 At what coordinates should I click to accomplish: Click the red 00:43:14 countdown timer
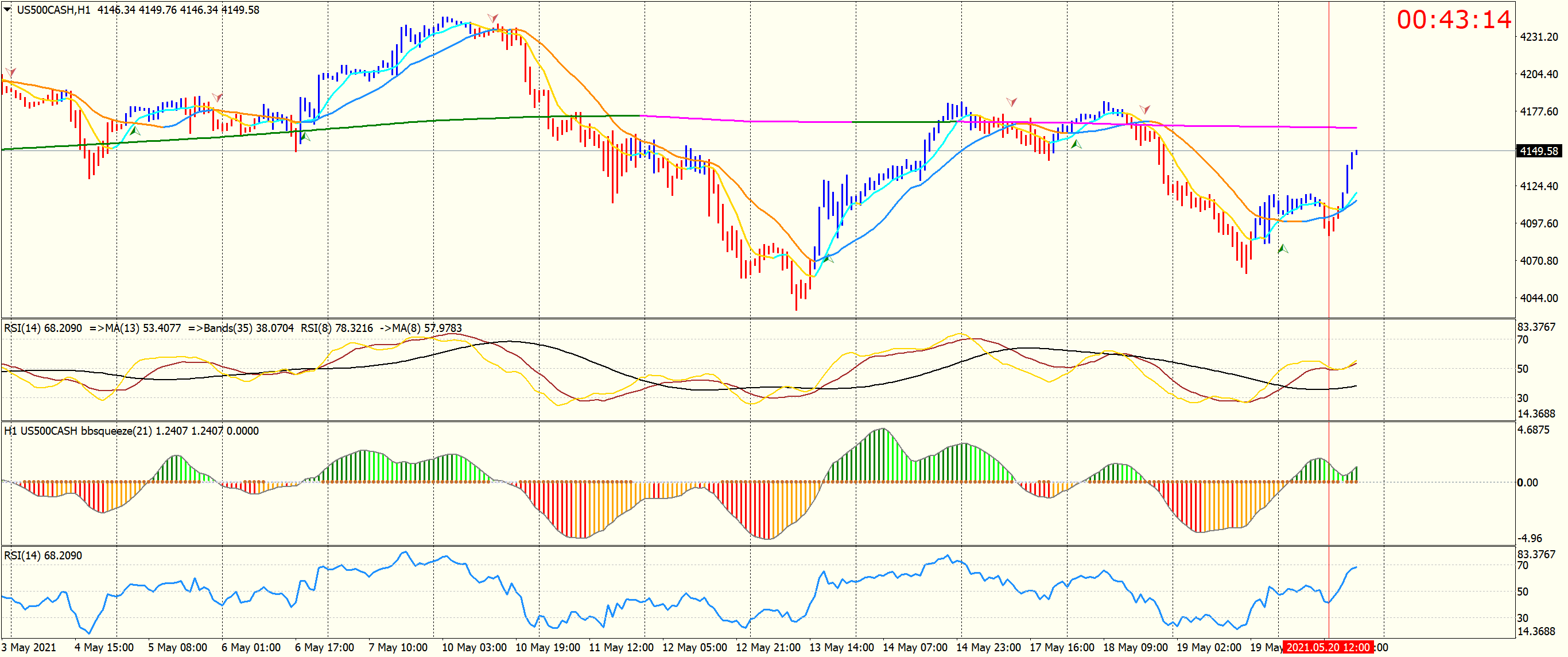point(1454,20)
